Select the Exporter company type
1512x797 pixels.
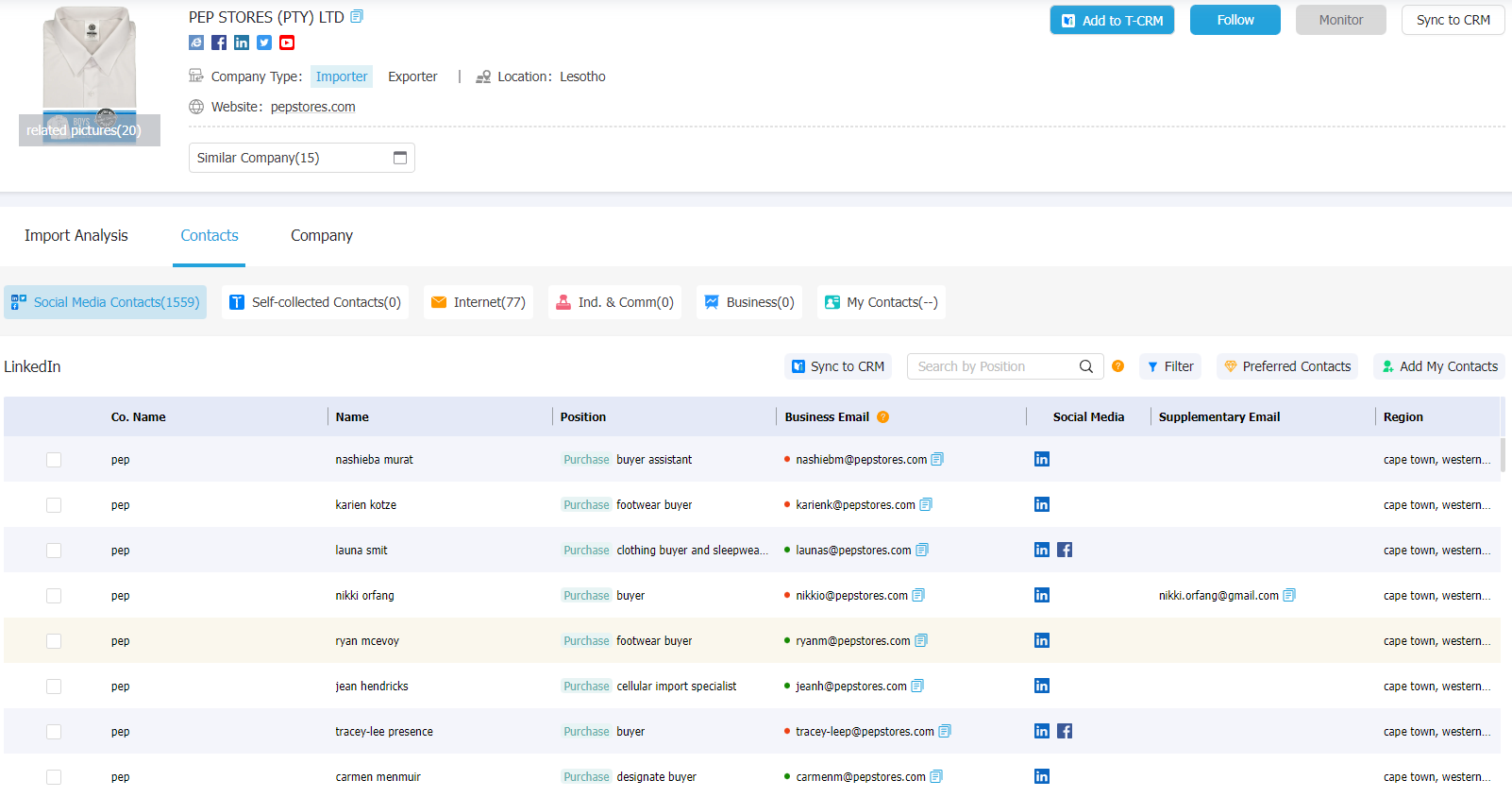point(412,76)
